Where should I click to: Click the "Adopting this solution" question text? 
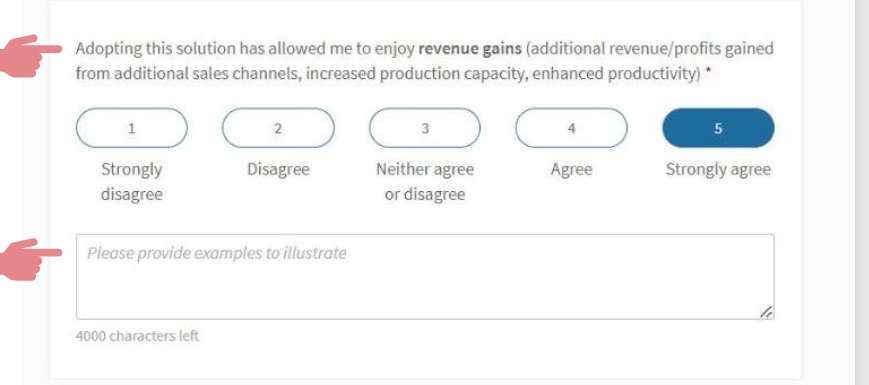(425, 61)
